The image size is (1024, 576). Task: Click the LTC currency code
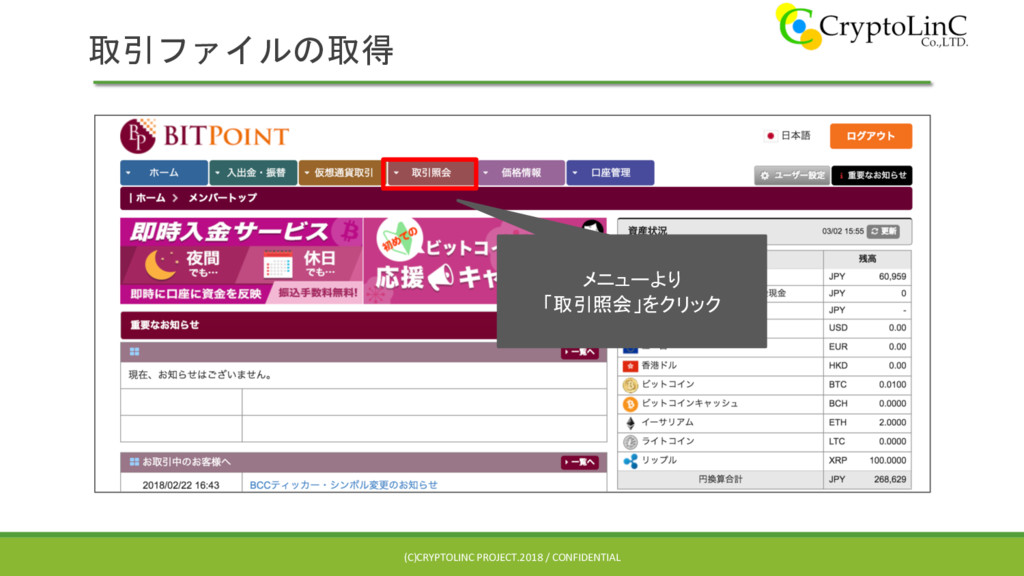pos(837,441)
